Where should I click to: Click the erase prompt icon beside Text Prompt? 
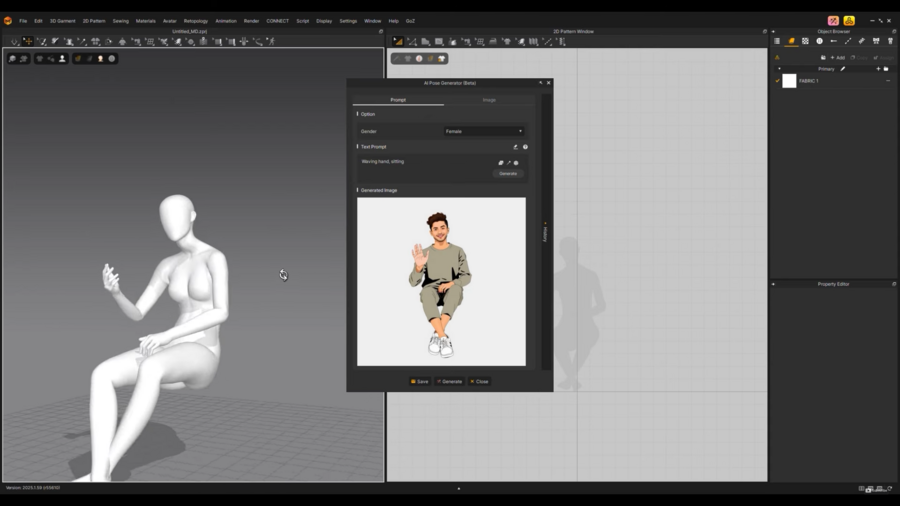516,147
